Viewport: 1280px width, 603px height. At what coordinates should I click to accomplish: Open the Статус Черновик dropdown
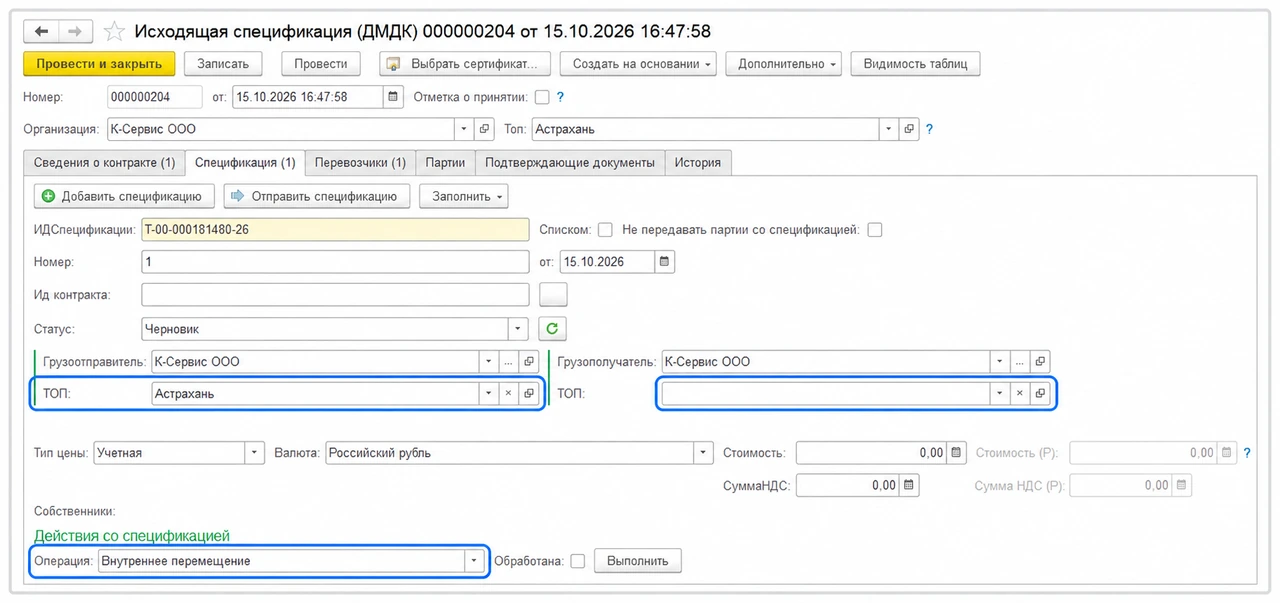click(518, 328)
